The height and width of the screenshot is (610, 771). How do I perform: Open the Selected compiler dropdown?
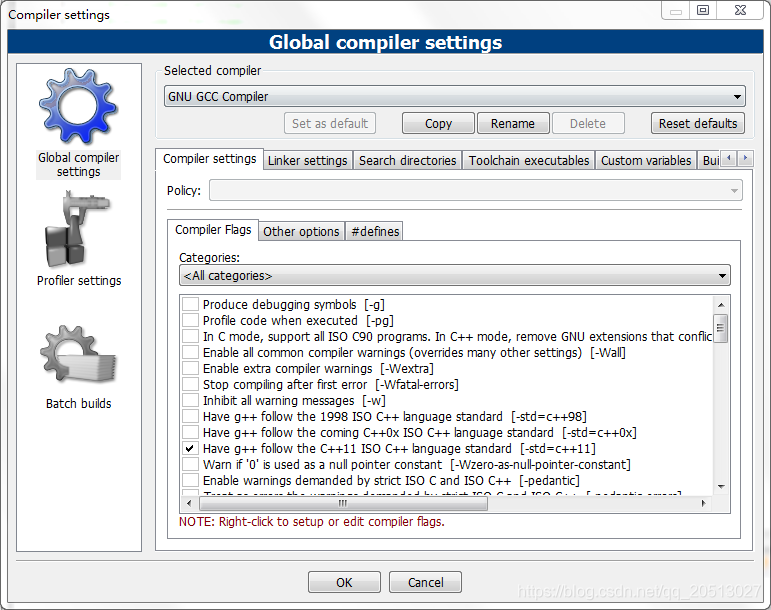[x=454, y=96]
